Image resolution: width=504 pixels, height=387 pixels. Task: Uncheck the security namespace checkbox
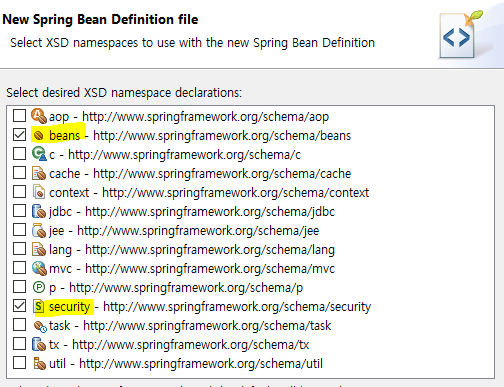pyautogui.click(x=19, y=306)
